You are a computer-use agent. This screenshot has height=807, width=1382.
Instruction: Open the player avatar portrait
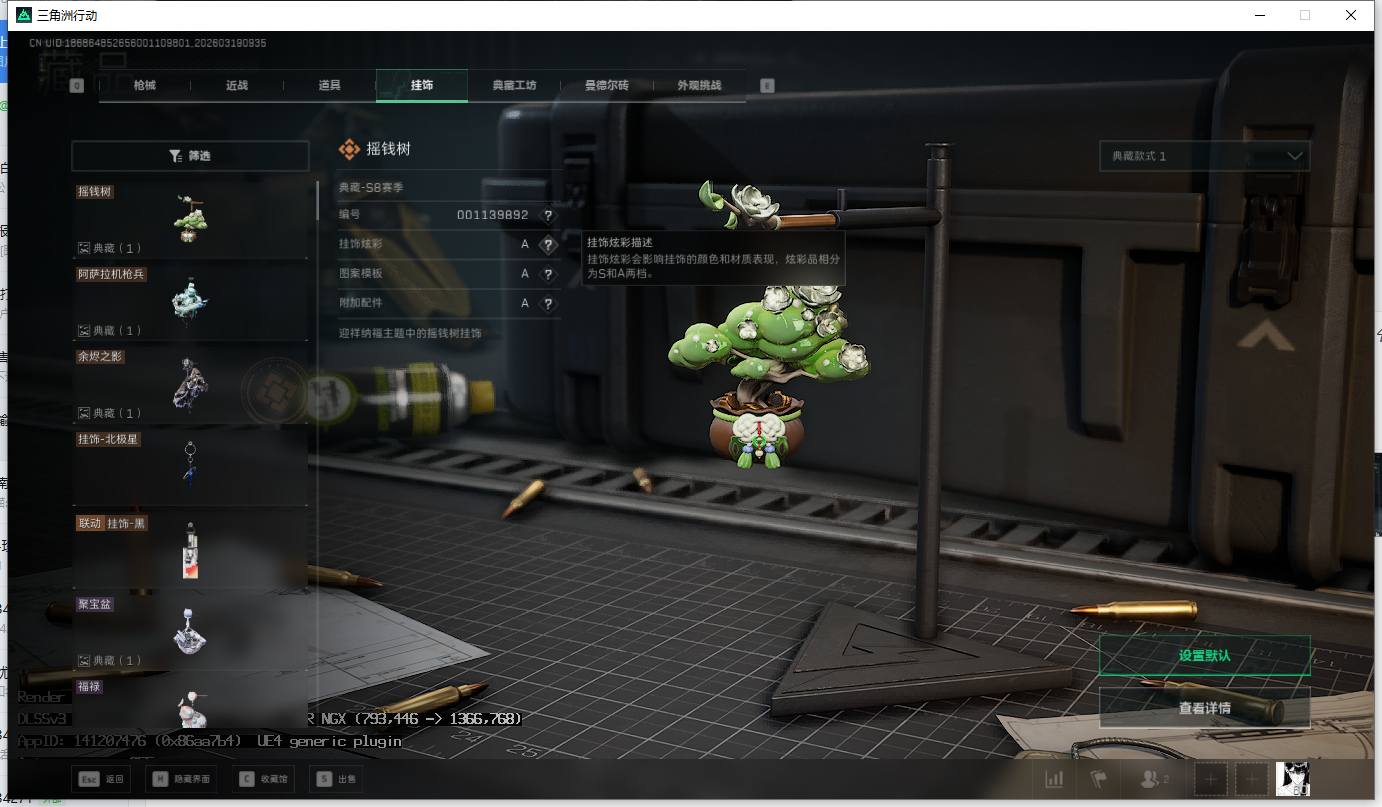click(x=1292, y=779)
